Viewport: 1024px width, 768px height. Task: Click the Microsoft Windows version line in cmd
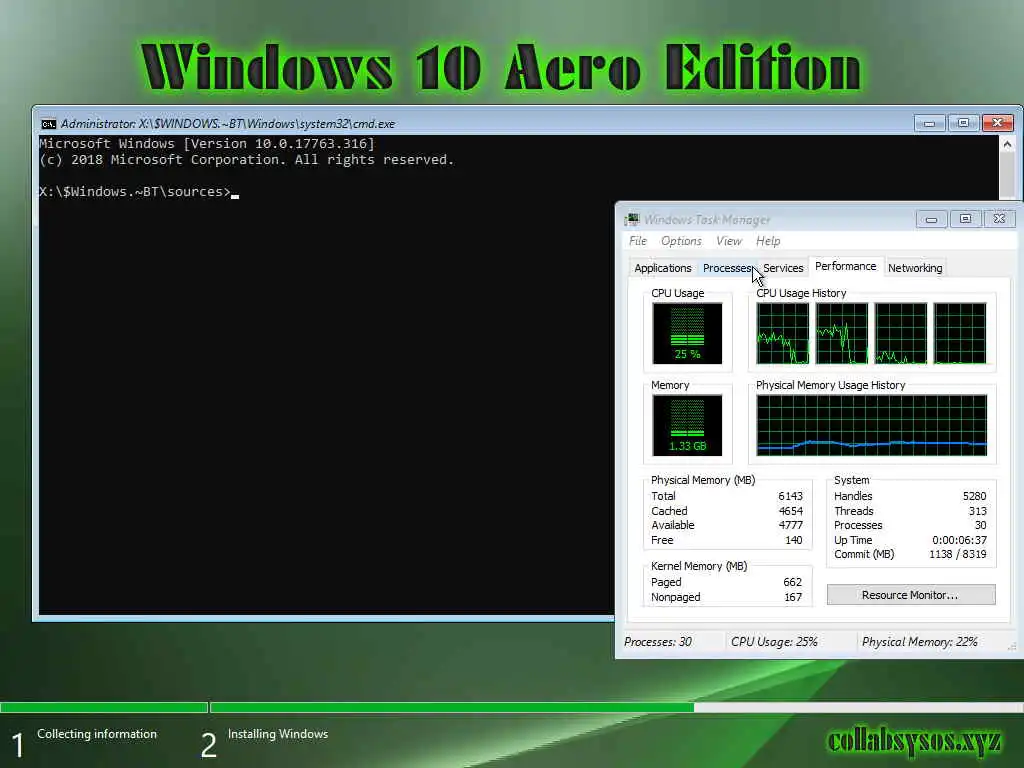(x=206, y=144)
